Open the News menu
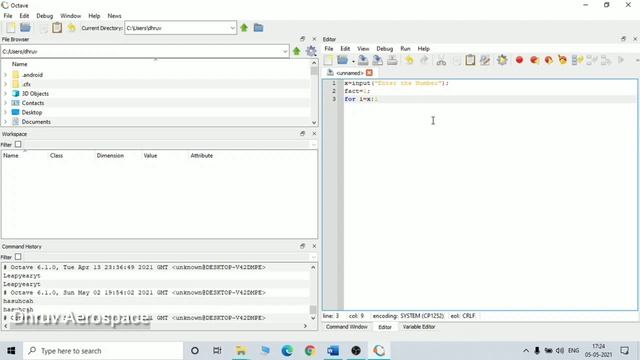This screenshot has height=360, width=640. pyautogui.click(x=114, y=16)
